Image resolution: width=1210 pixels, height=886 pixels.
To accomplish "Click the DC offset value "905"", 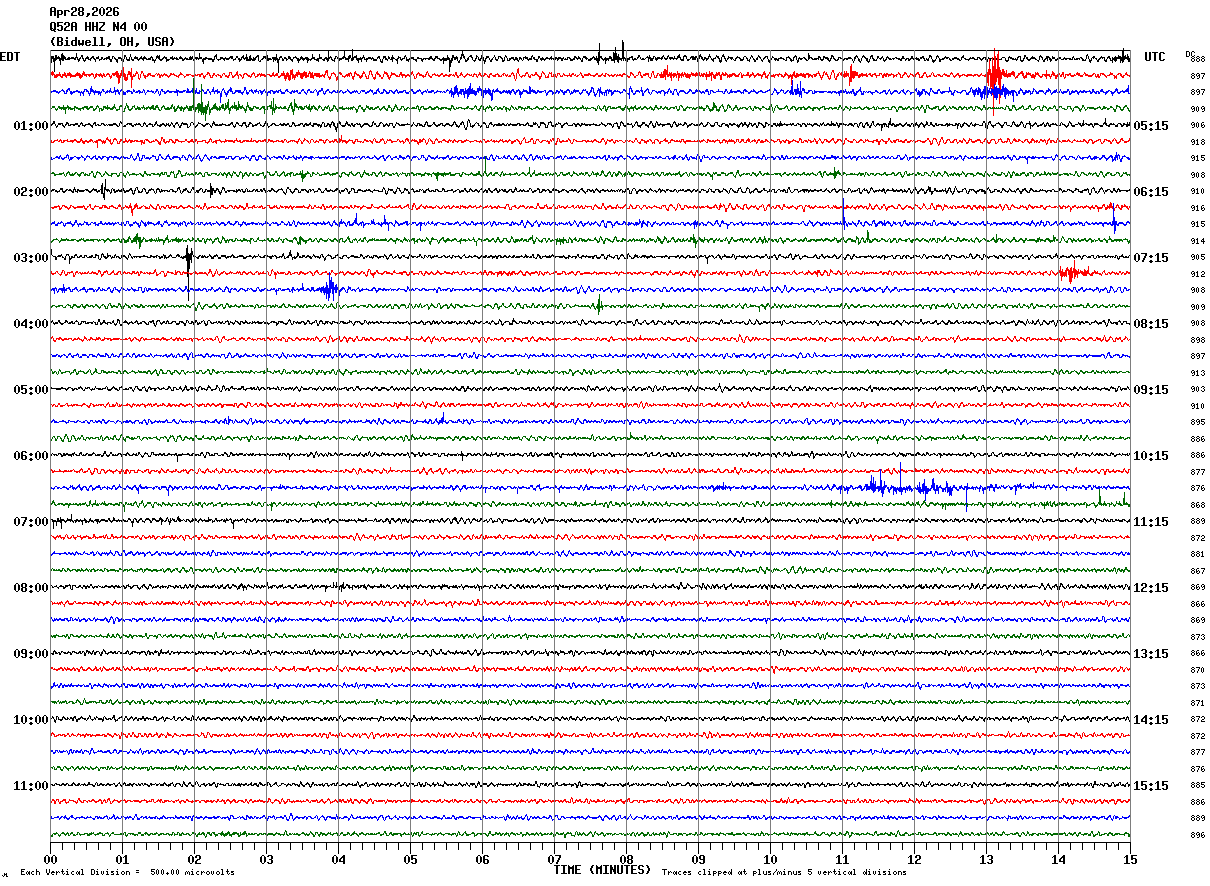I will click(1197, 257).
